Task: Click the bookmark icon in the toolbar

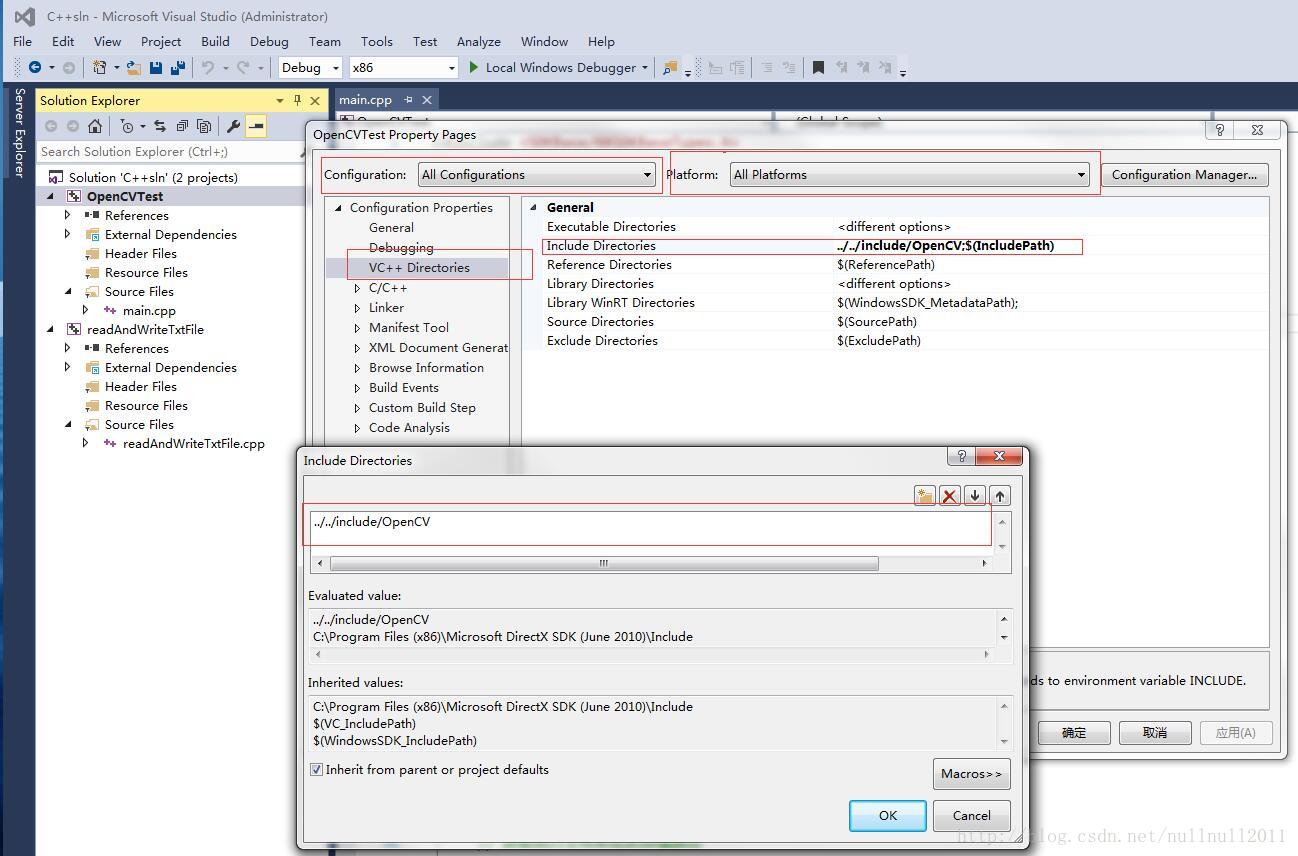Action: pyautogui.click(x=818, y=67)
